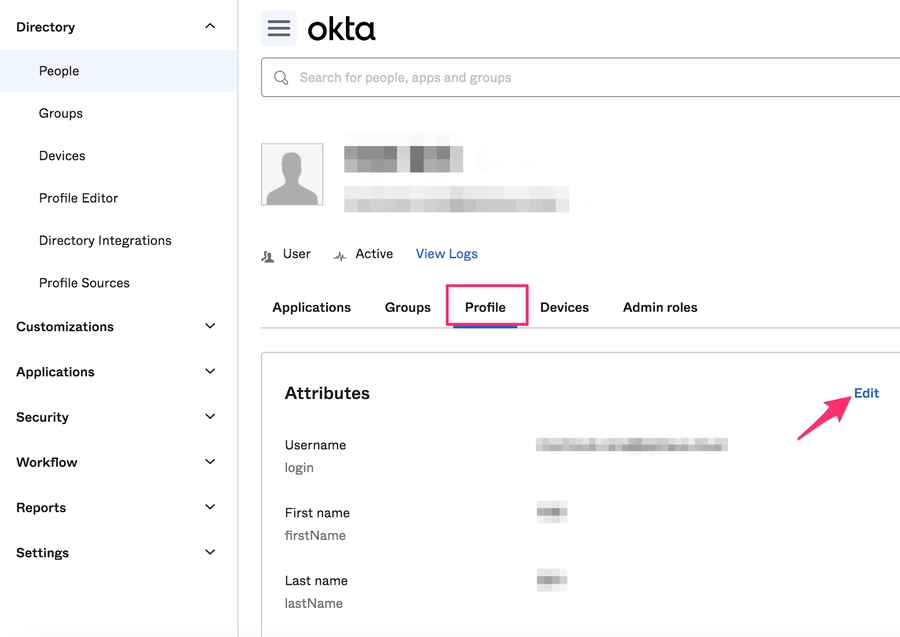This screenshot has height=637, width=900.
Task: Switch to the Groups tab
Action: [407, 307]
